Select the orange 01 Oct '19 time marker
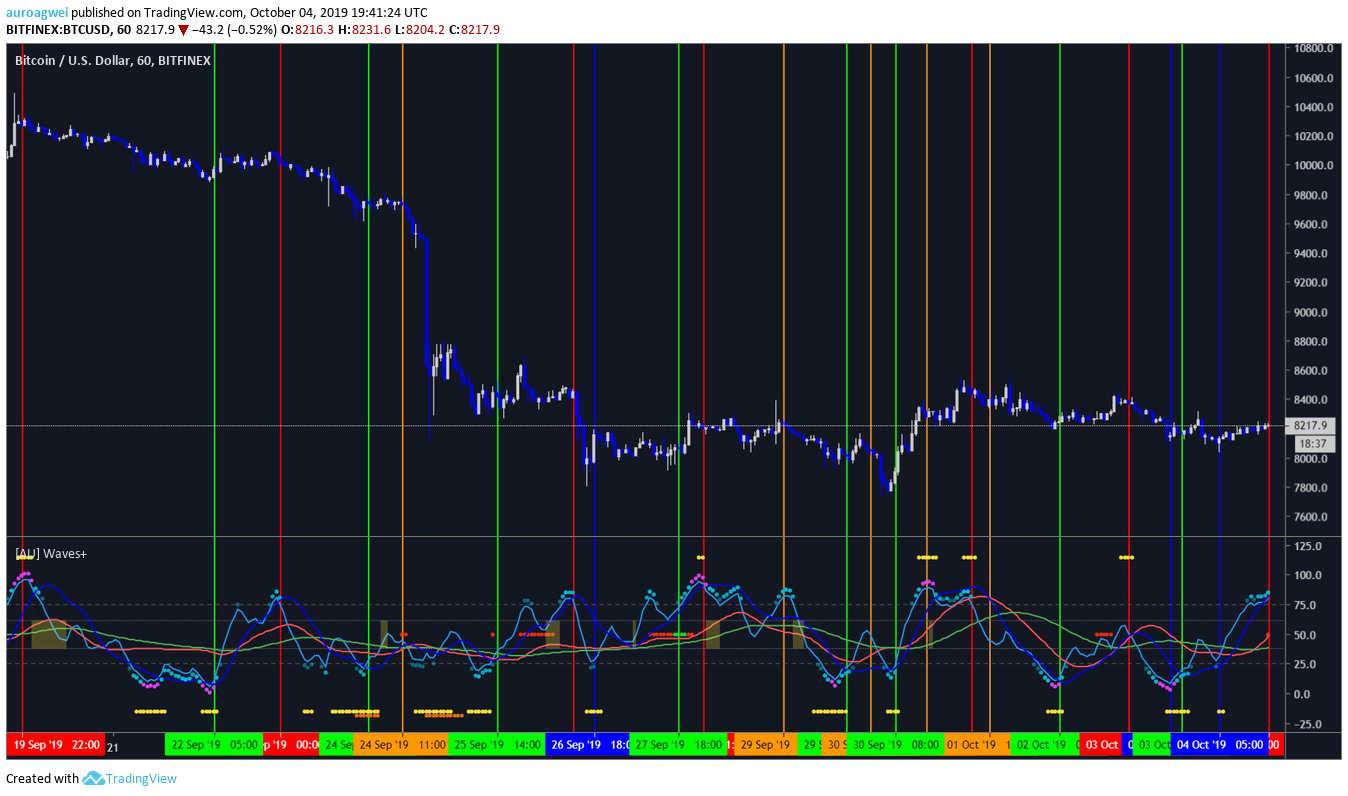This screenshot has height=796, width=1348. (x=976, y=744)
